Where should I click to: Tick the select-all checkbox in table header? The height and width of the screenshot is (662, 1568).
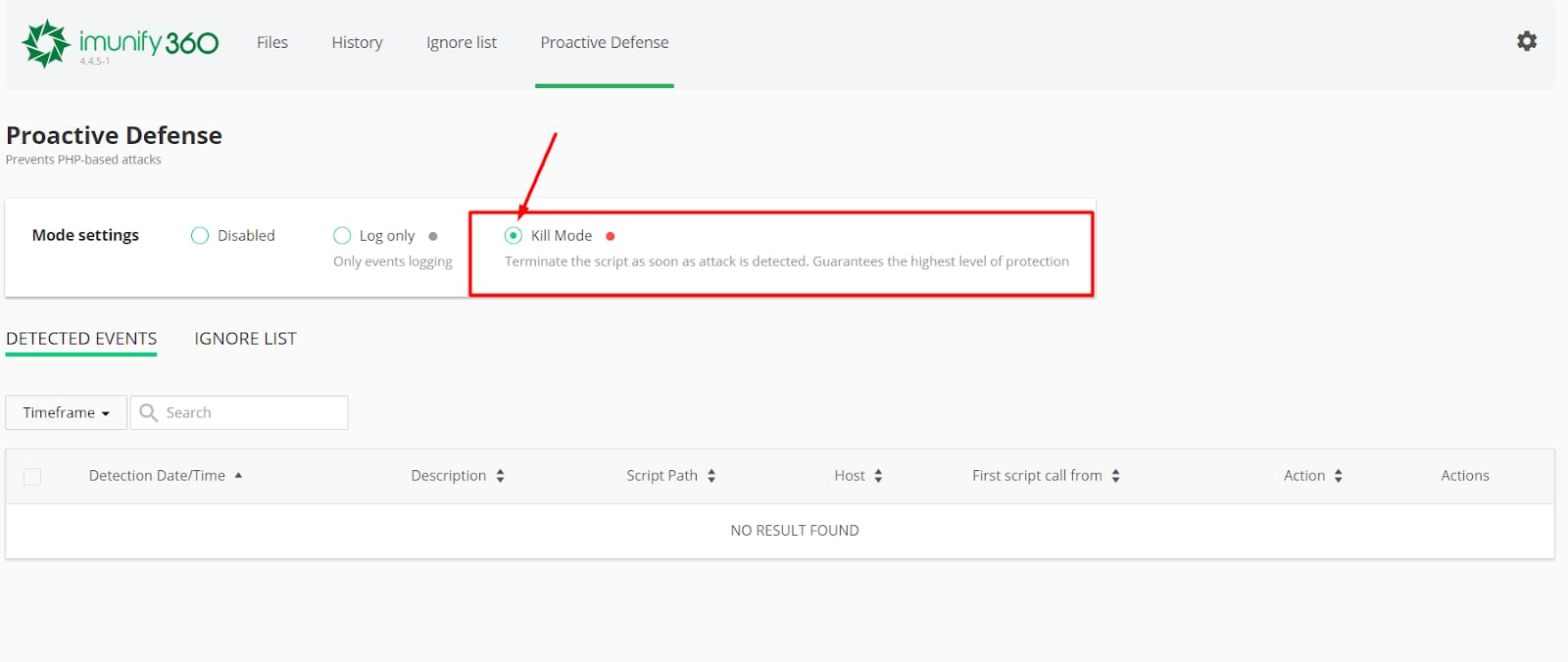coord(32,477)
